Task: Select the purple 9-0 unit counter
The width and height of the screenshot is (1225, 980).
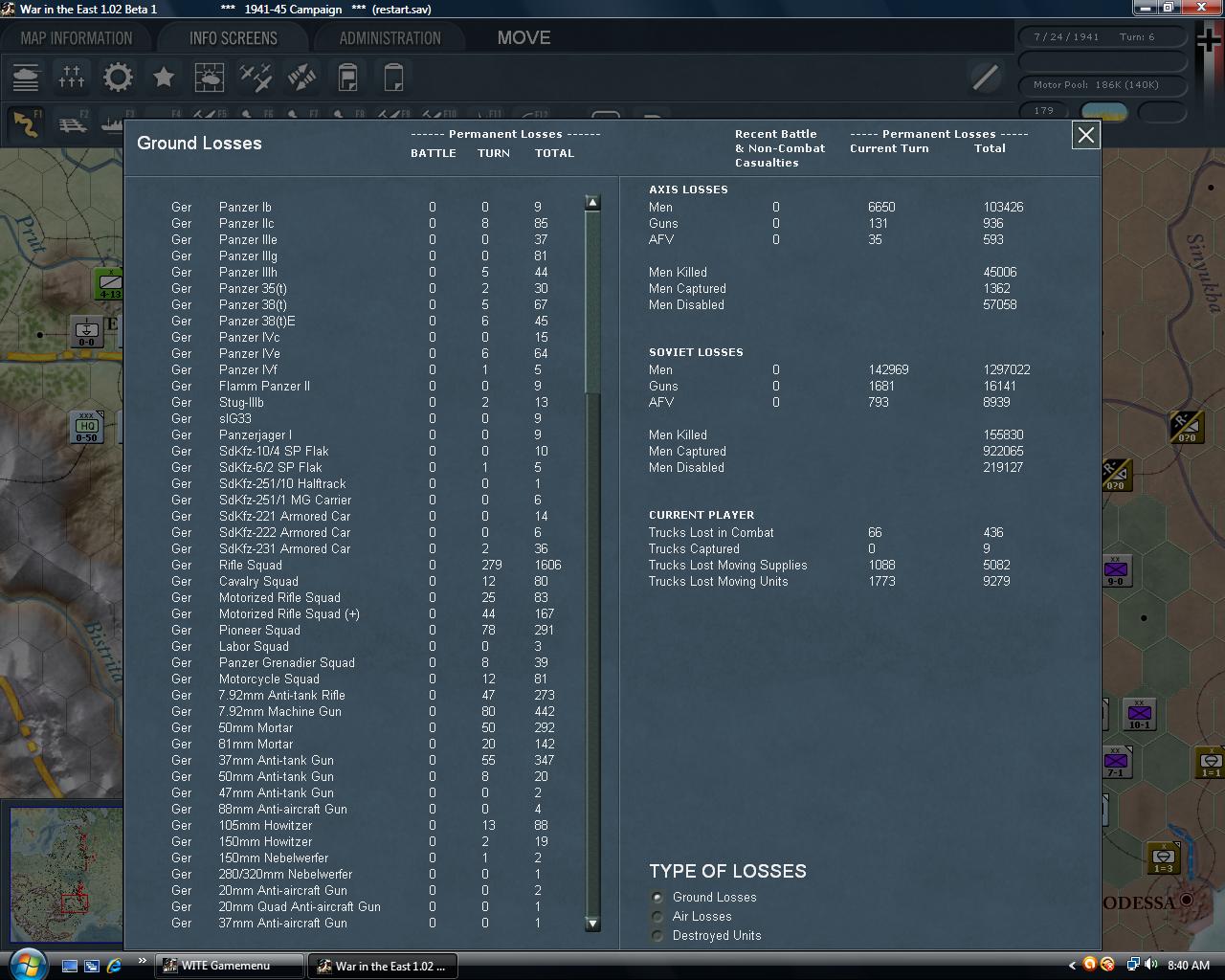Action: click(1115, 570)
